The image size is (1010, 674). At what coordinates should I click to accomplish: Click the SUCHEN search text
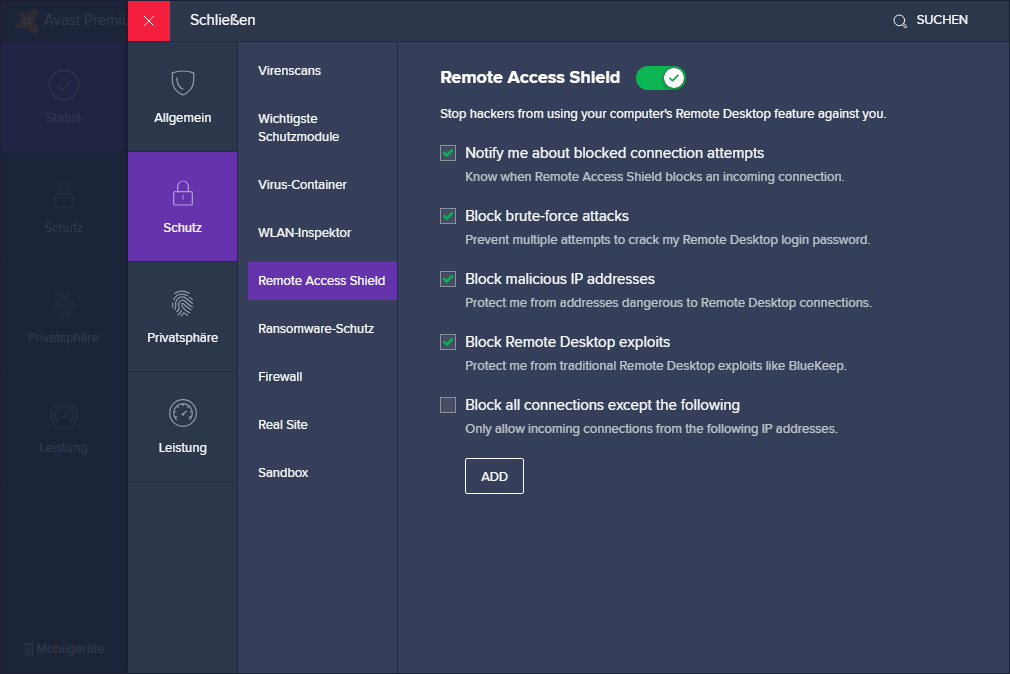tap(942, 20)
